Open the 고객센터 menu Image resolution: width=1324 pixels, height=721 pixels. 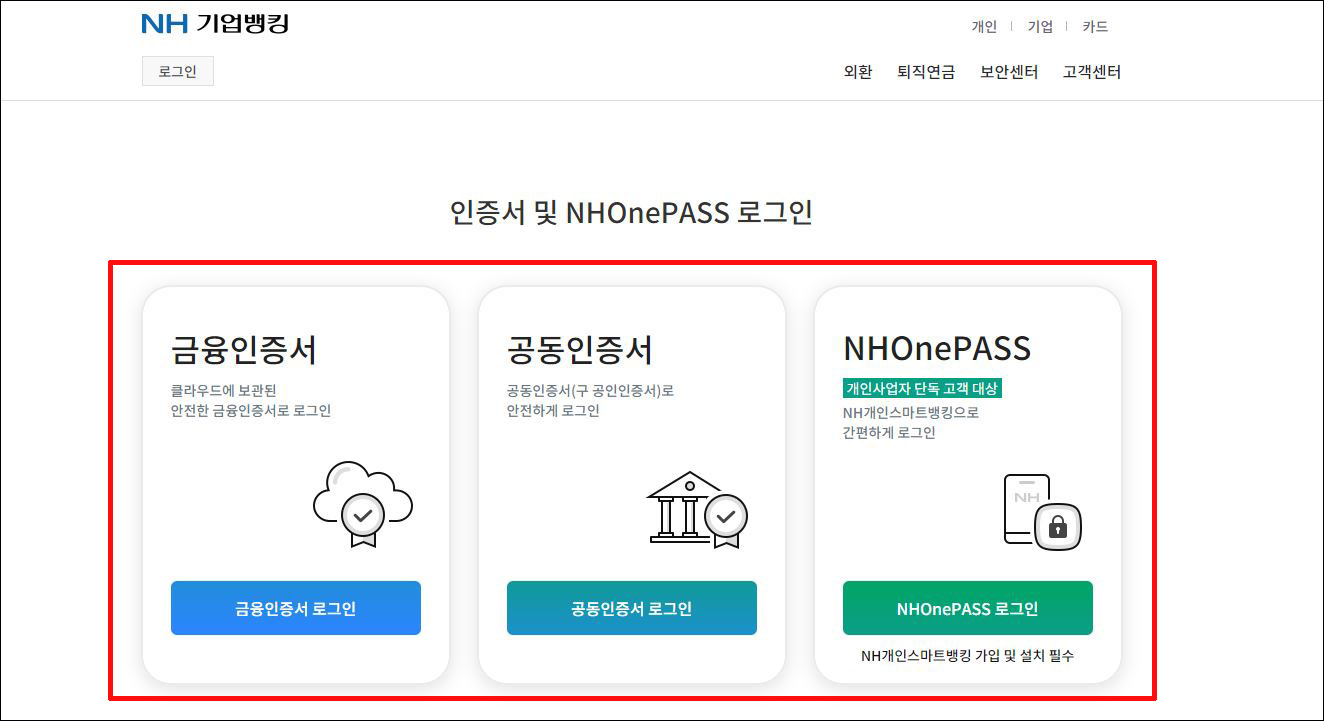1092,72
